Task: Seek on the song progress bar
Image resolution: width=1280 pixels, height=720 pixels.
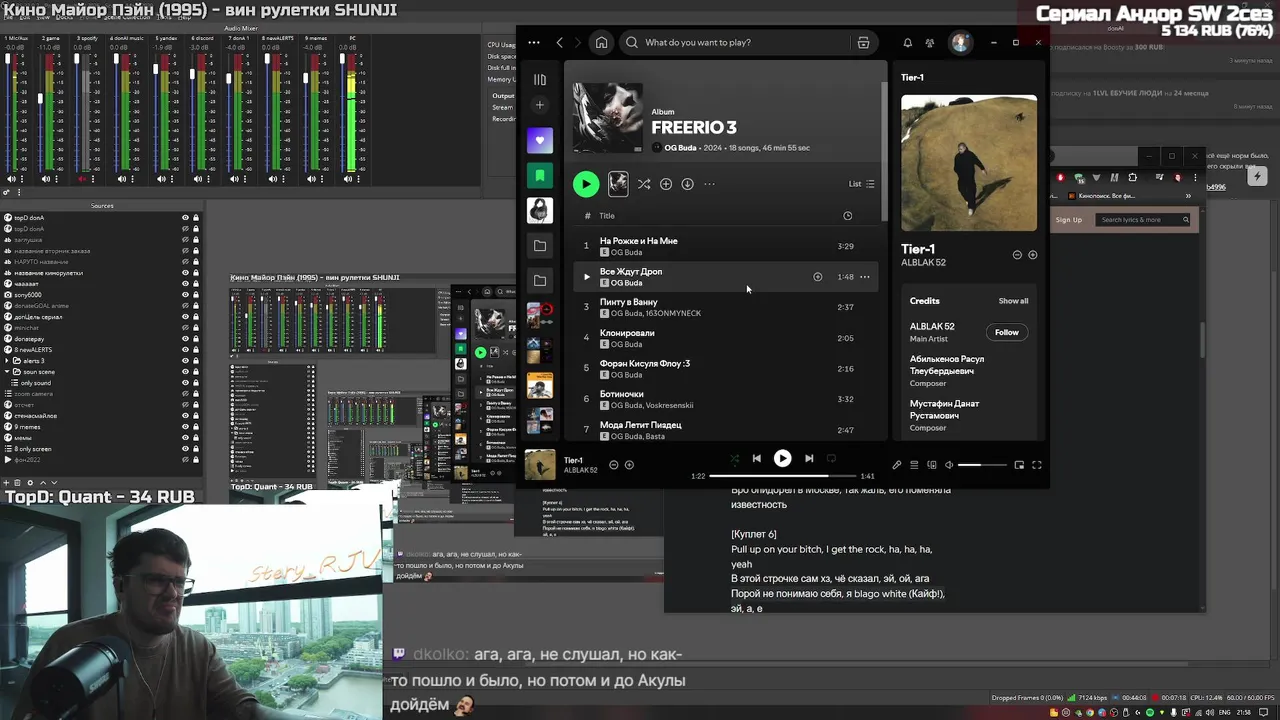Action: point(783,476)
